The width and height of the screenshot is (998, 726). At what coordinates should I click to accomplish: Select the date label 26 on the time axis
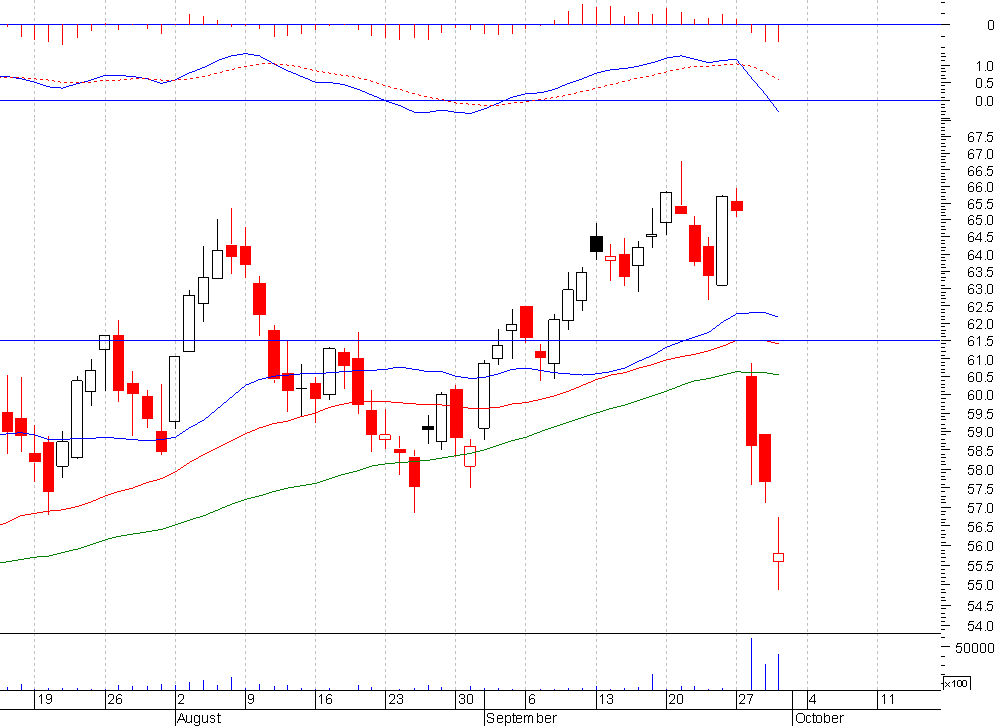pyautogui.click(x=115, y=699)
